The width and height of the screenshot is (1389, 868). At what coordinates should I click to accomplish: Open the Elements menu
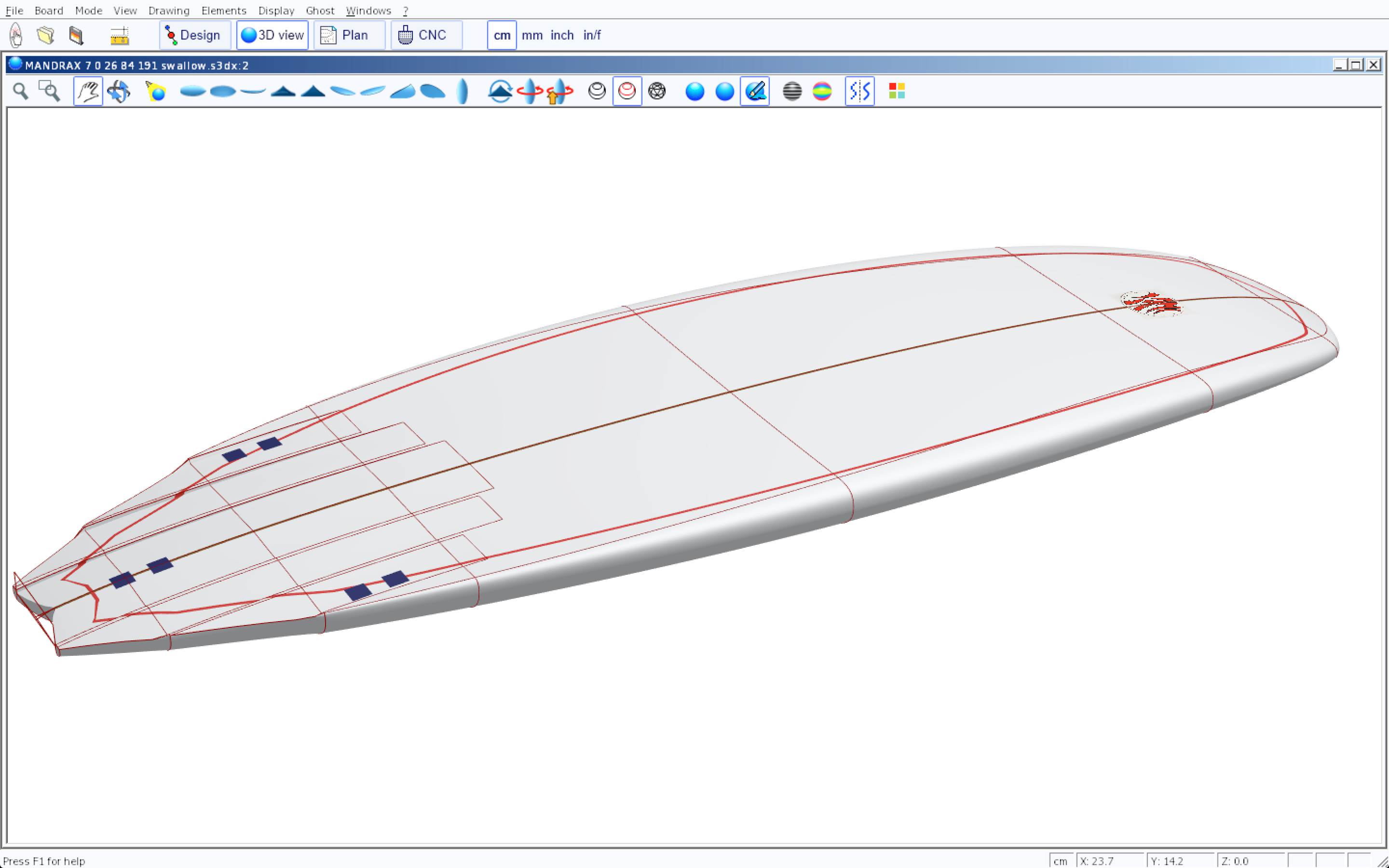click(223, 10)
